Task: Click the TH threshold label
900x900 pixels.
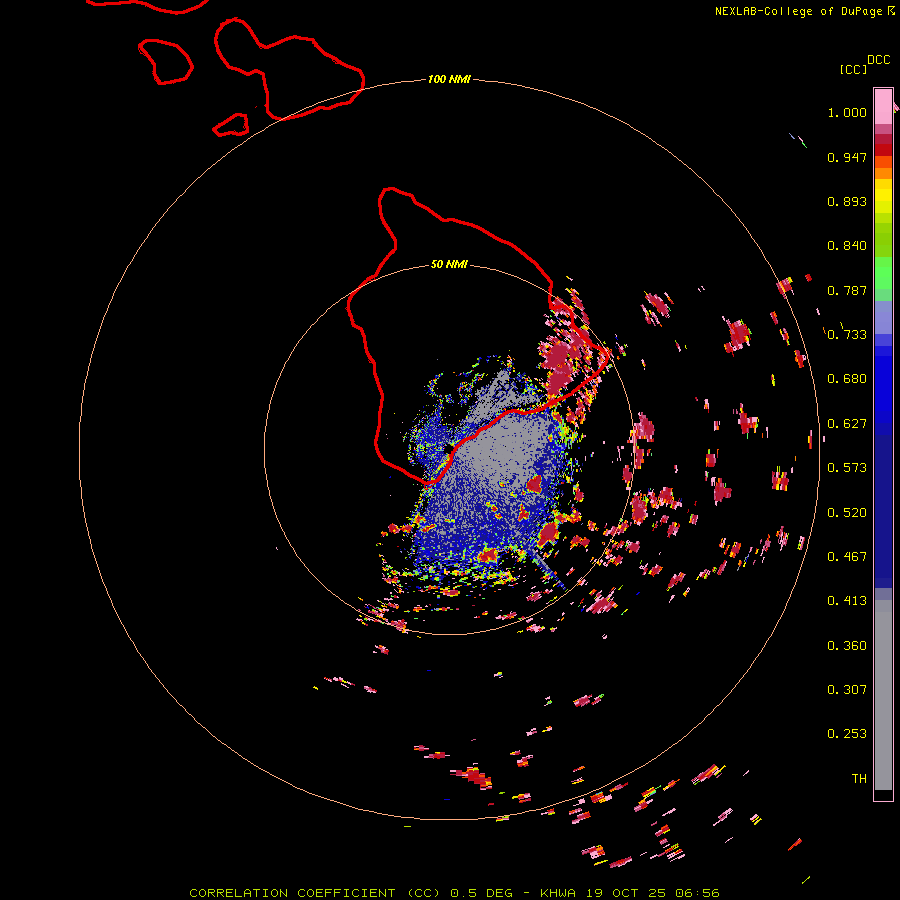Action: point(859,779)
